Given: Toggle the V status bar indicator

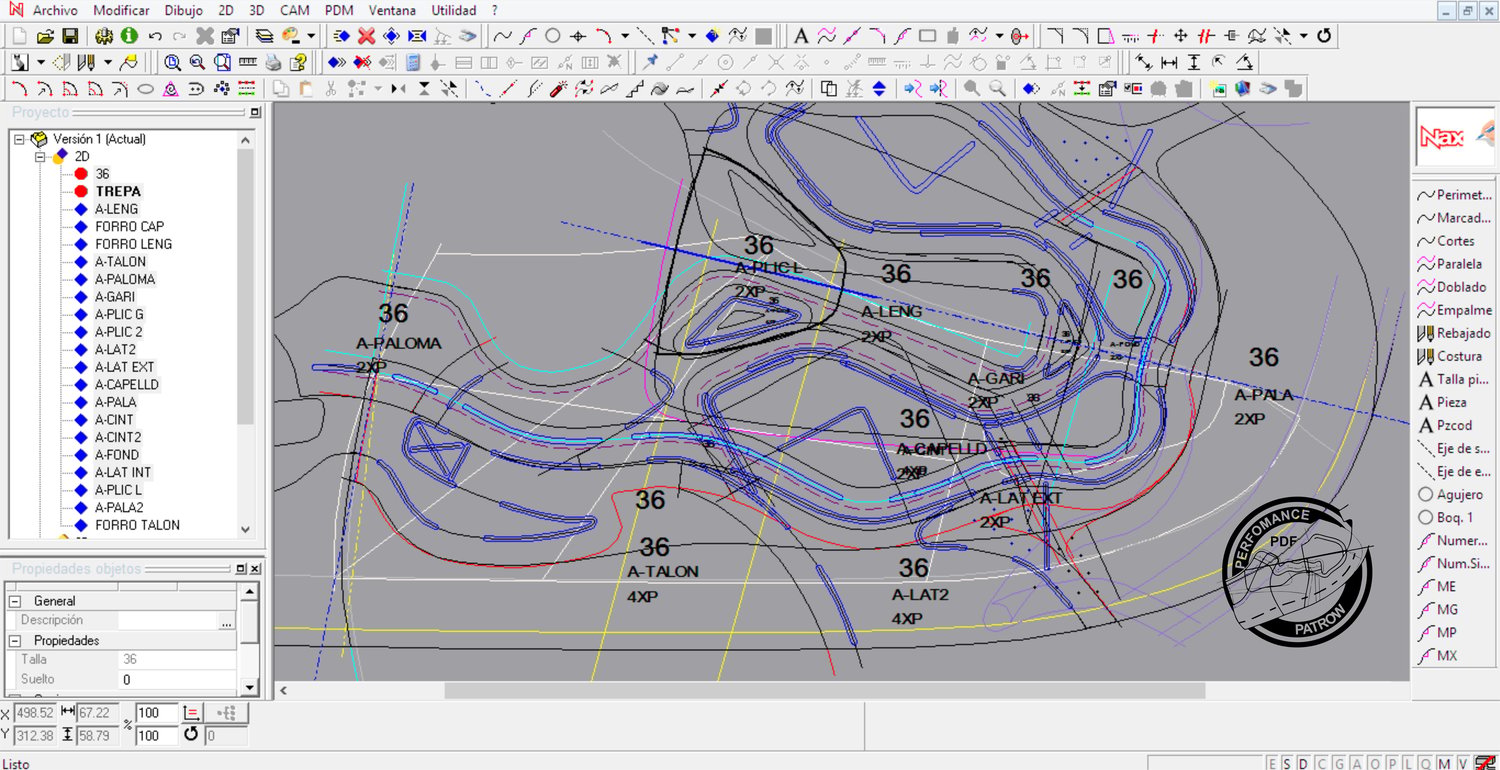Looking at the screenshot, I should point(1463,763).
